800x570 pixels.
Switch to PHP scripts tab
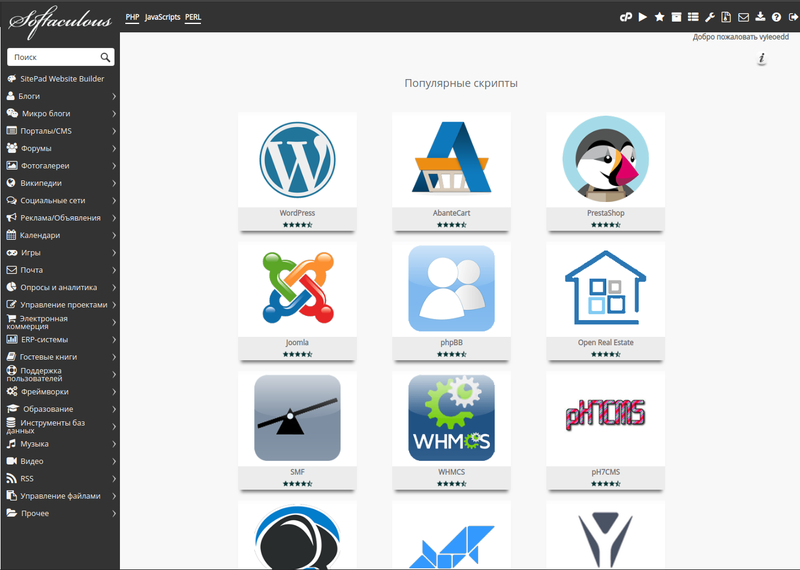click(132, 17)
